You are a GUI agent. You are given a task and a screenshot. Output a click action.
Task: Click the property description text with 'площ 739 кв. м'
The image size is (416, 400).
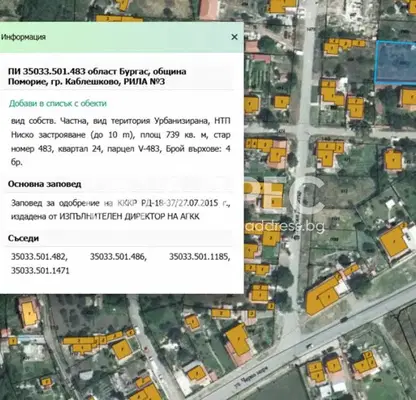click(121, 142)
